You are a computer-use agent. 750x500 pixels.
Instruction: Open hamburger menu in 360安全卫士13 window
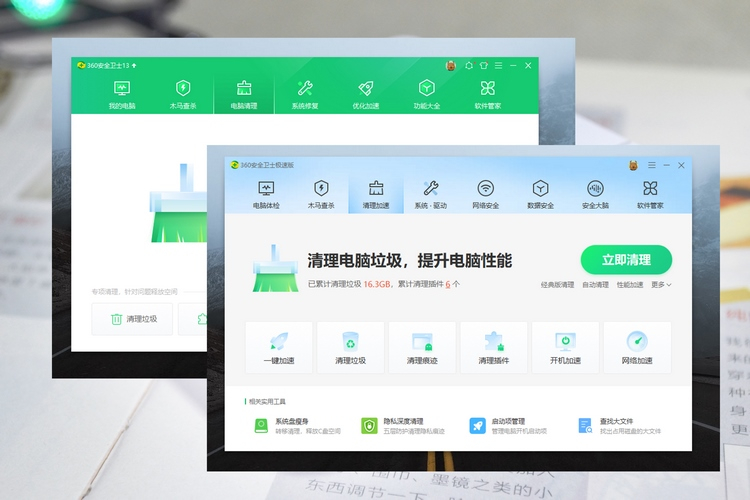click(498, 66)
